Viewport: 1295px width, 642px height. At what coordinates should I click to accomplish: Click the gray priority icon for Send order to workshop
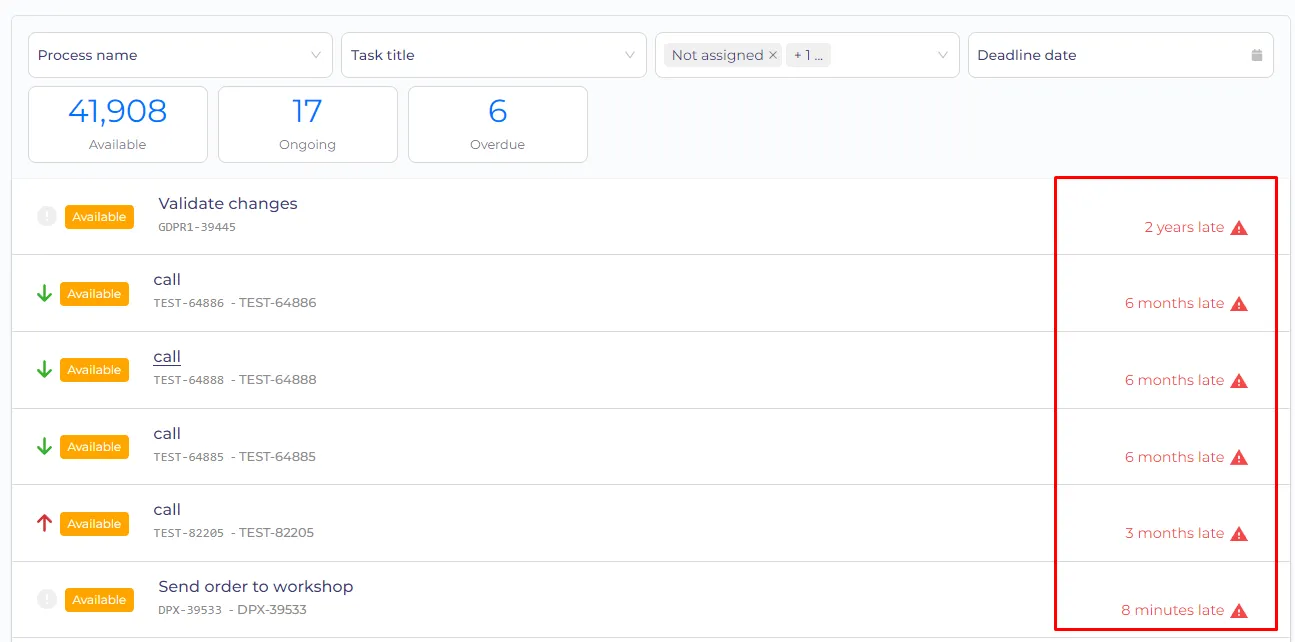[47, 599]
